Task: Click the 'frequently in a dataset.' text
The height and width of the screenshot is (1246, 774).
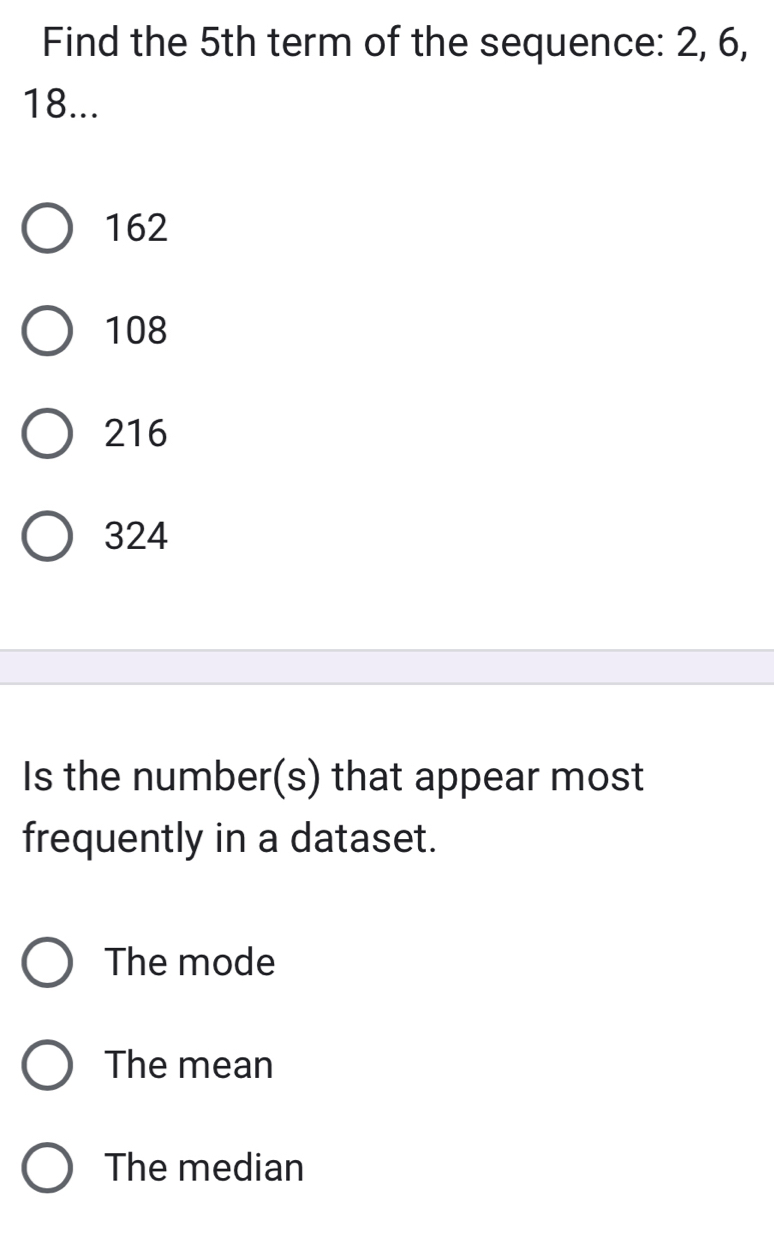Action: point(231,838)
